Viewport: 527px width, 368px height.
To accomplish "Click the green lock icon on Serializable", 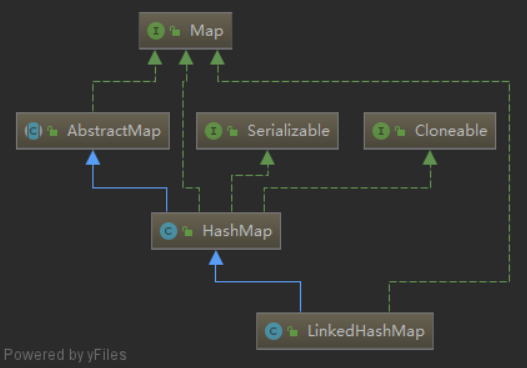I will (x=233, y=131).
